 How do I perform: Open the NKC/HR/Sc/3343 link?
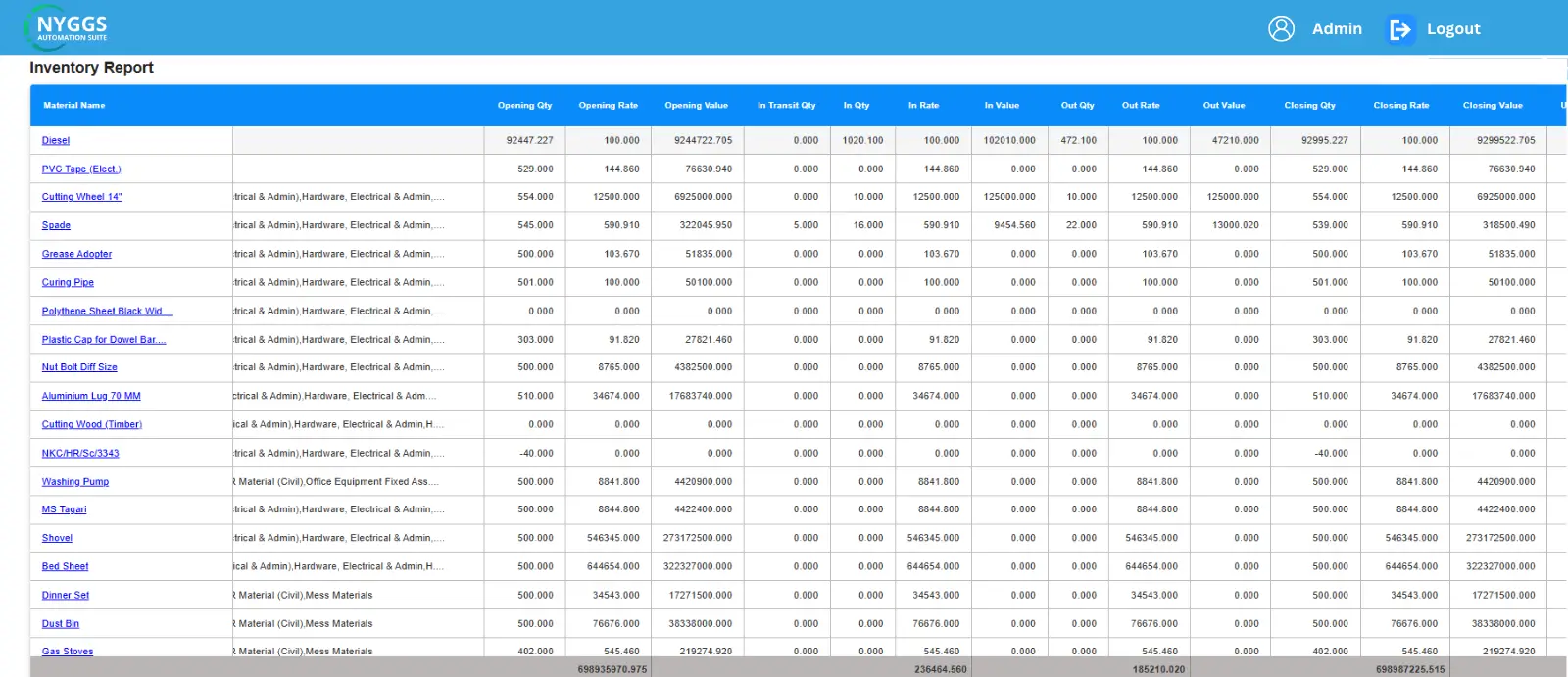point(80,454)
